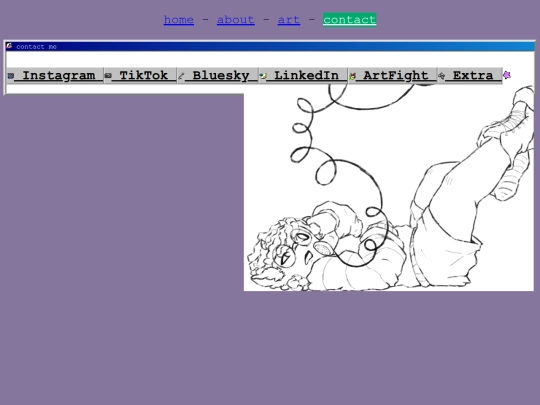Go to the home page

point(178,20)
